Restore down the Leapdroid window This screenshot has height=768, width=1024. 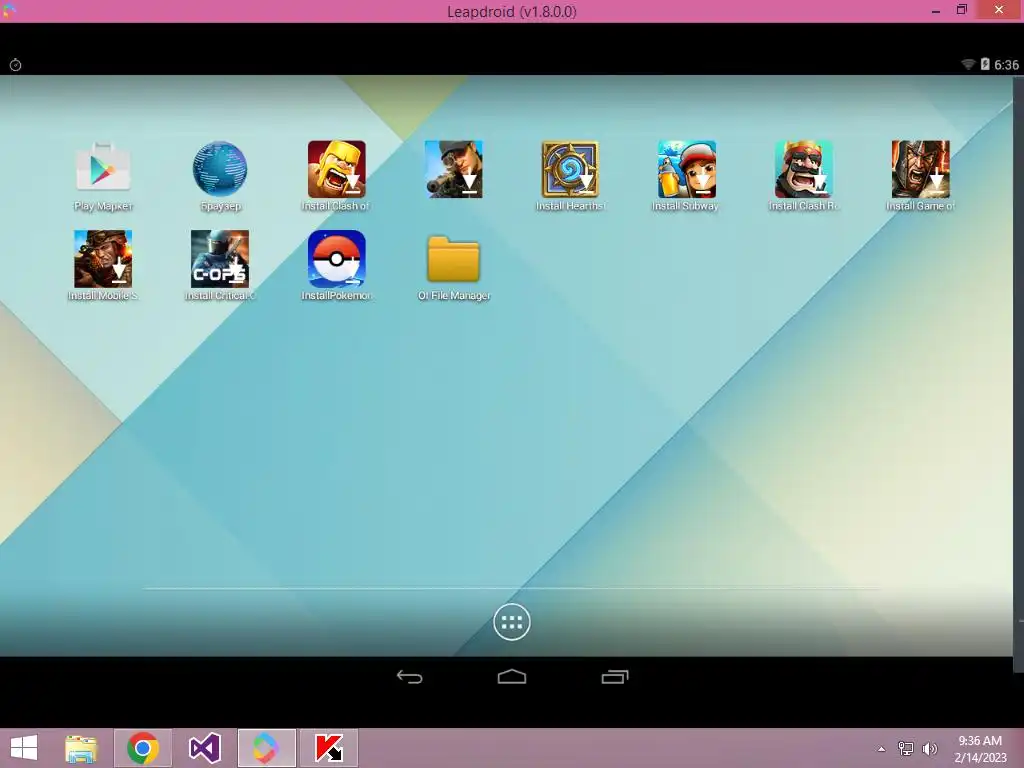[961, 10]
